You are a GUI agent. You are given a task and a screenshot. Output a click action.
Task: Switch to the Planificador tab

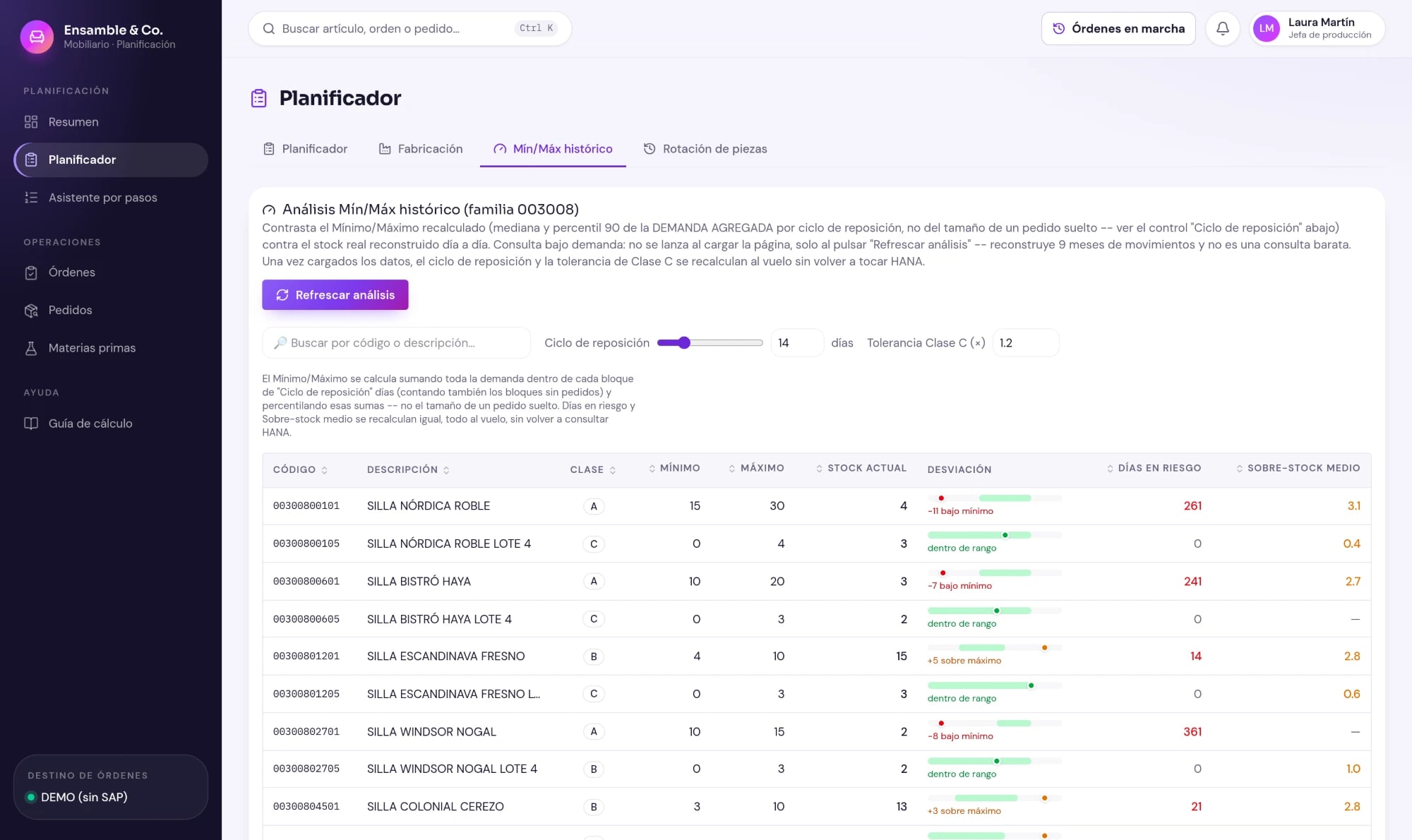click(x=305, y=149)
